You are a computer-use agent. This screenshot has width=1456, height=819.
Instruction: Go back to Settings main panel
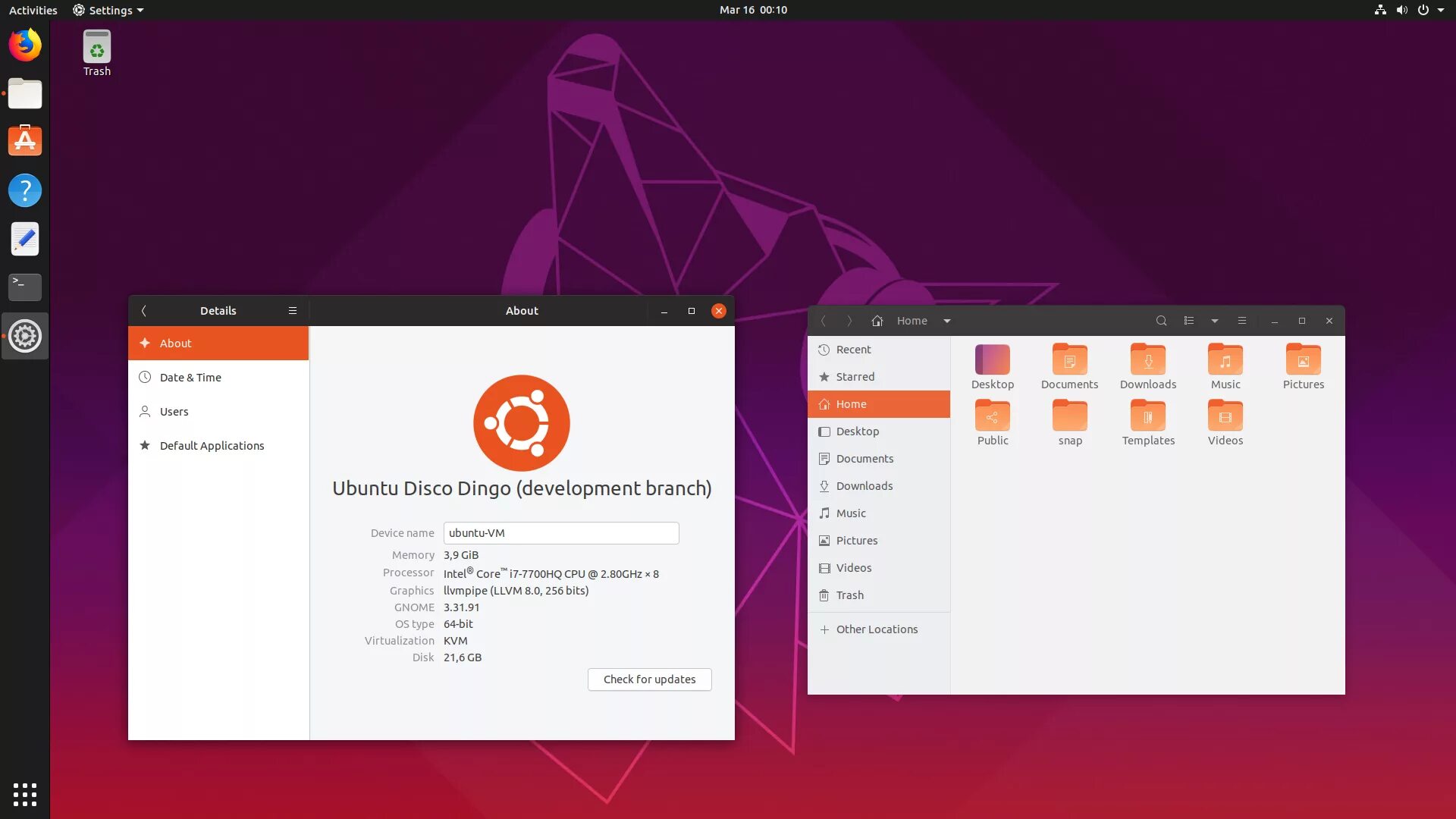pos(143,311)
